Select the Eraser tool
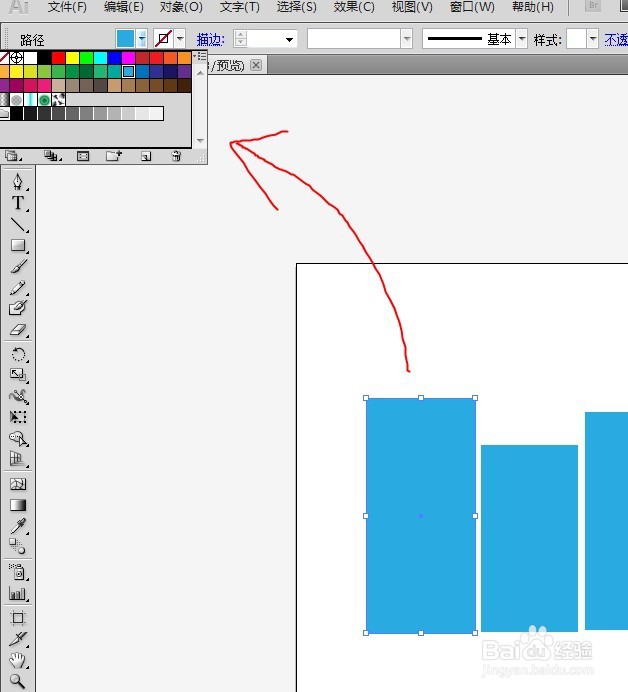Image resolution: width=628 pixels, height=692 pixels. tap(18, 330)
